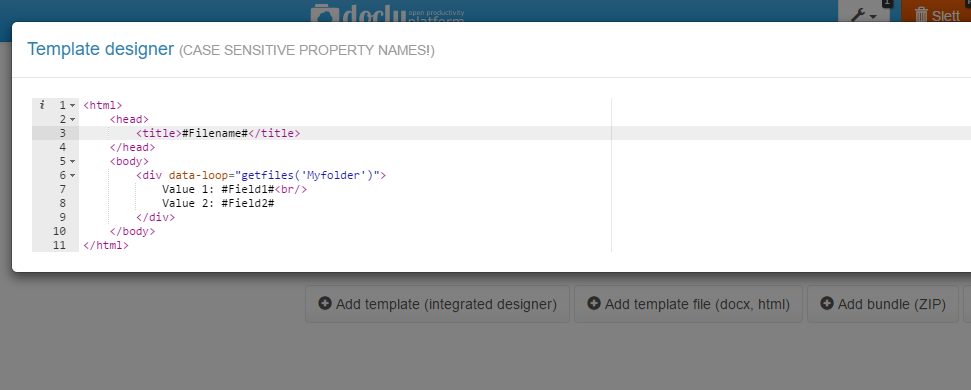Click the info icon beside line 1
971x390 pixels.
coord(42,105)
